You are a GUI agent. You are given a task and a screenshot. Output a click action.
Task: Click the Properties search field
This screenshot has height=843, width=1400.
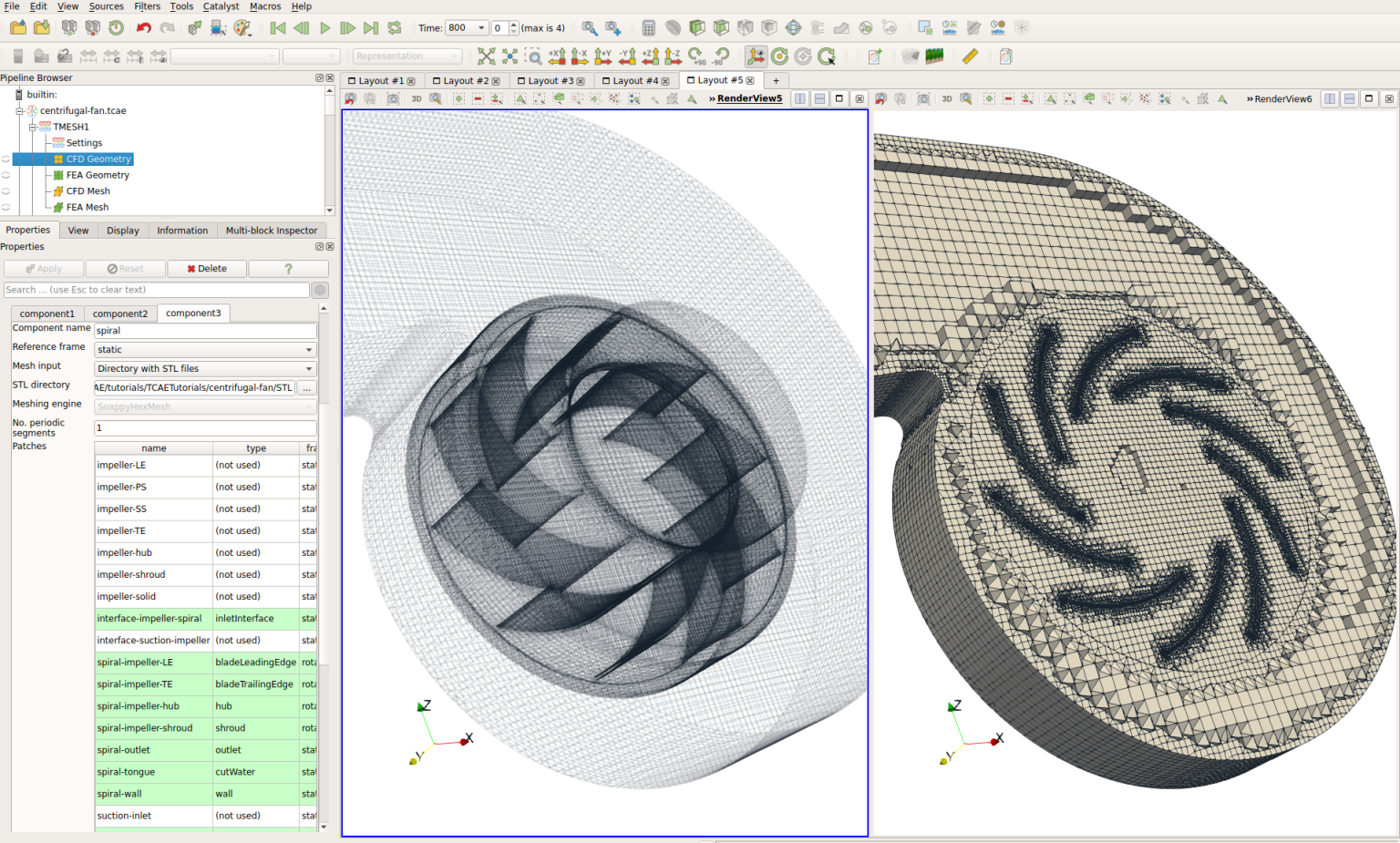(155, 289)
